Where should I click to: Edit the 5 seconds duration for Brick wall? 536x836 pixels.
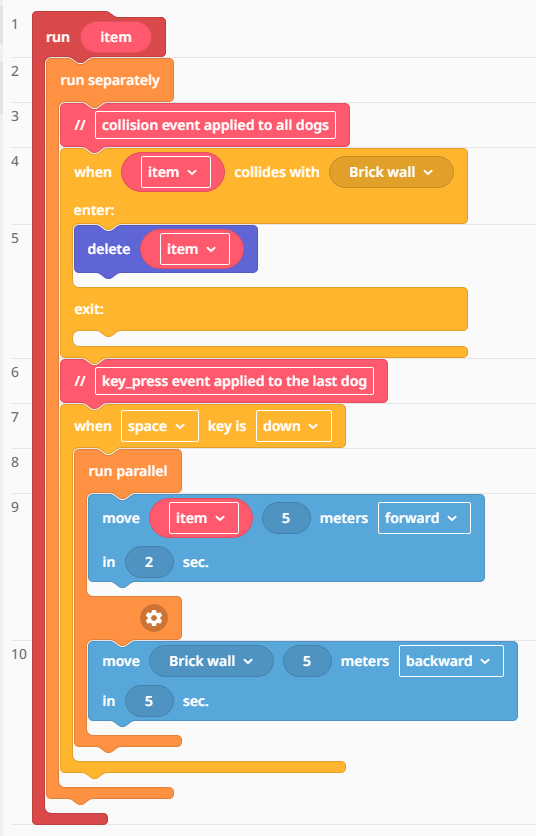click(x=149, y=701)
